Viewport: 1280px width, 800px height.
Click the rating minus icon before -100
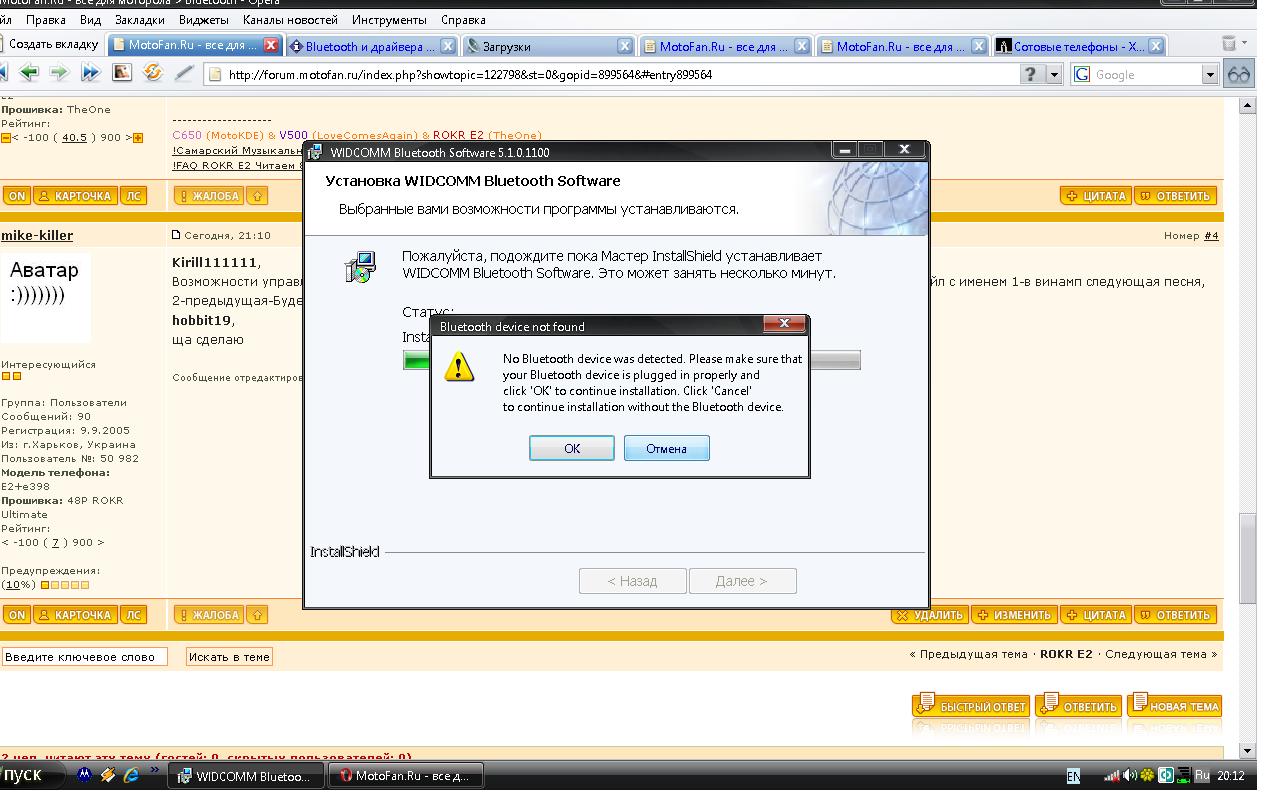pos(6,138)
